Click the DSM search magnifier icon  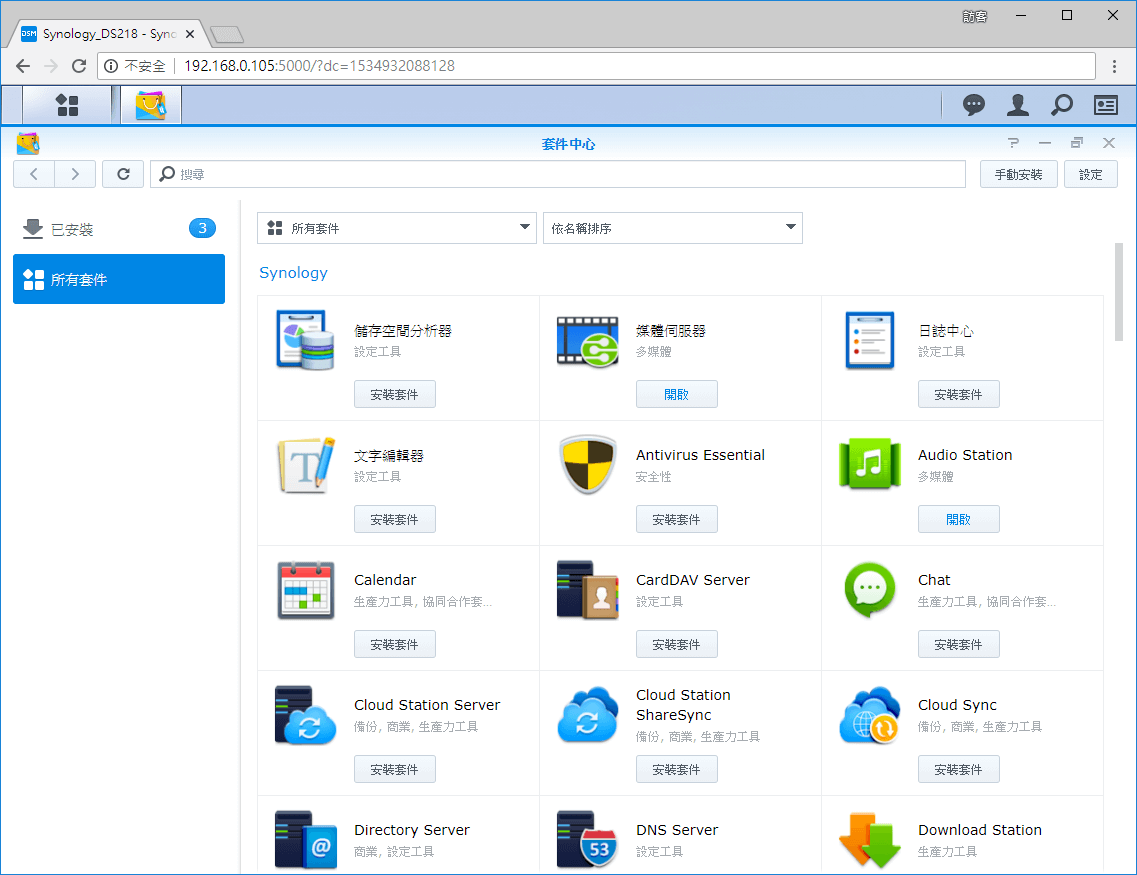(1061, 105)
